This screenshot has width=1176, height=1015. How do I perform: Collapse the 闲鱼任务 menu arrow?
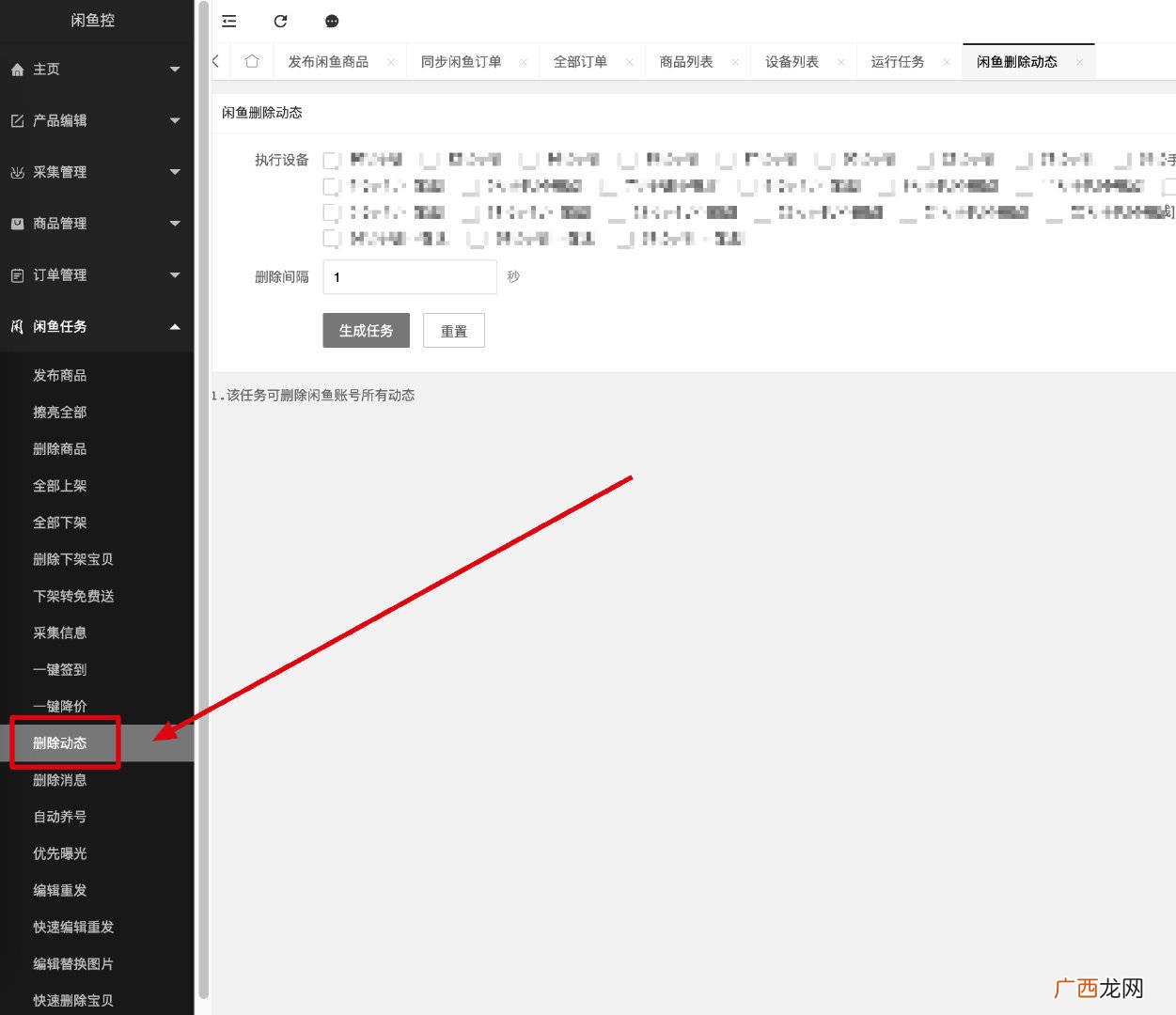(175, 326)
